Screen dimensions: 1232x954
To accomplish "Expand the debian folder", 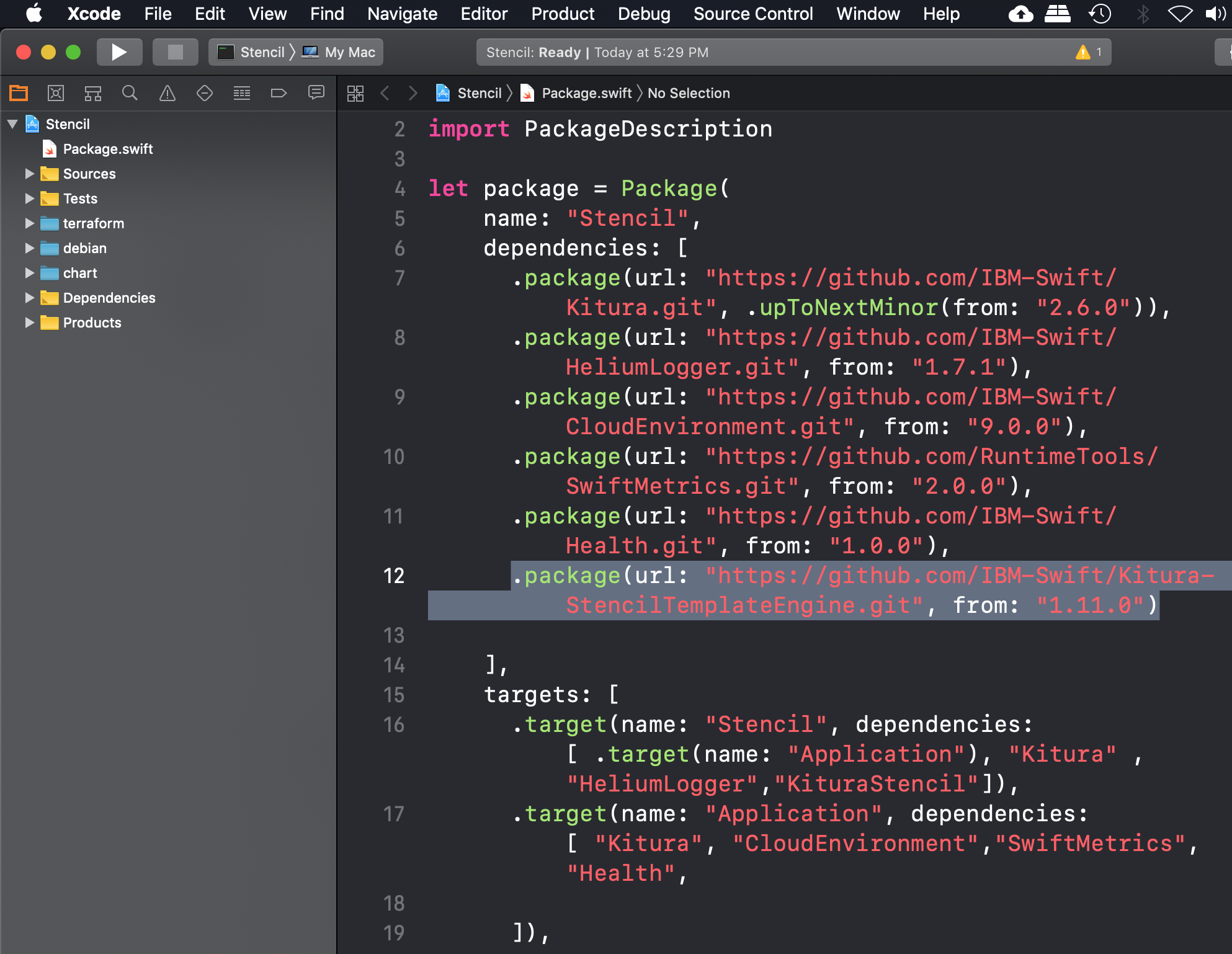I will point(29,248).
